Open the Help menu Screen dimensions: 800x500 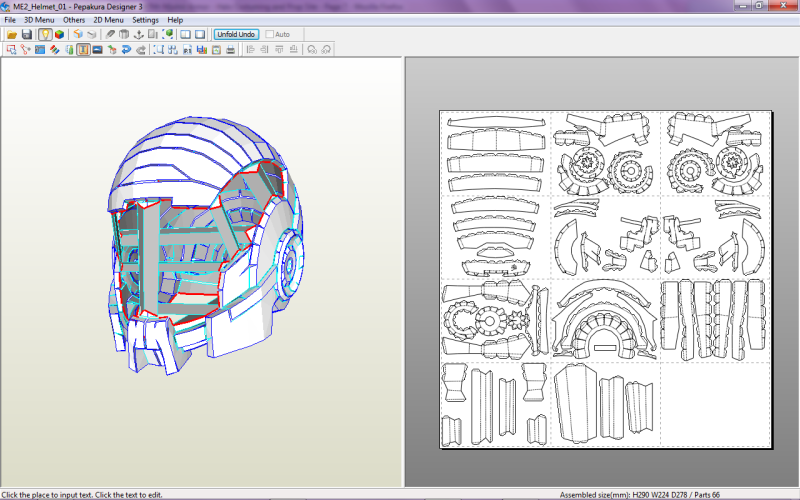pos(175,20)
